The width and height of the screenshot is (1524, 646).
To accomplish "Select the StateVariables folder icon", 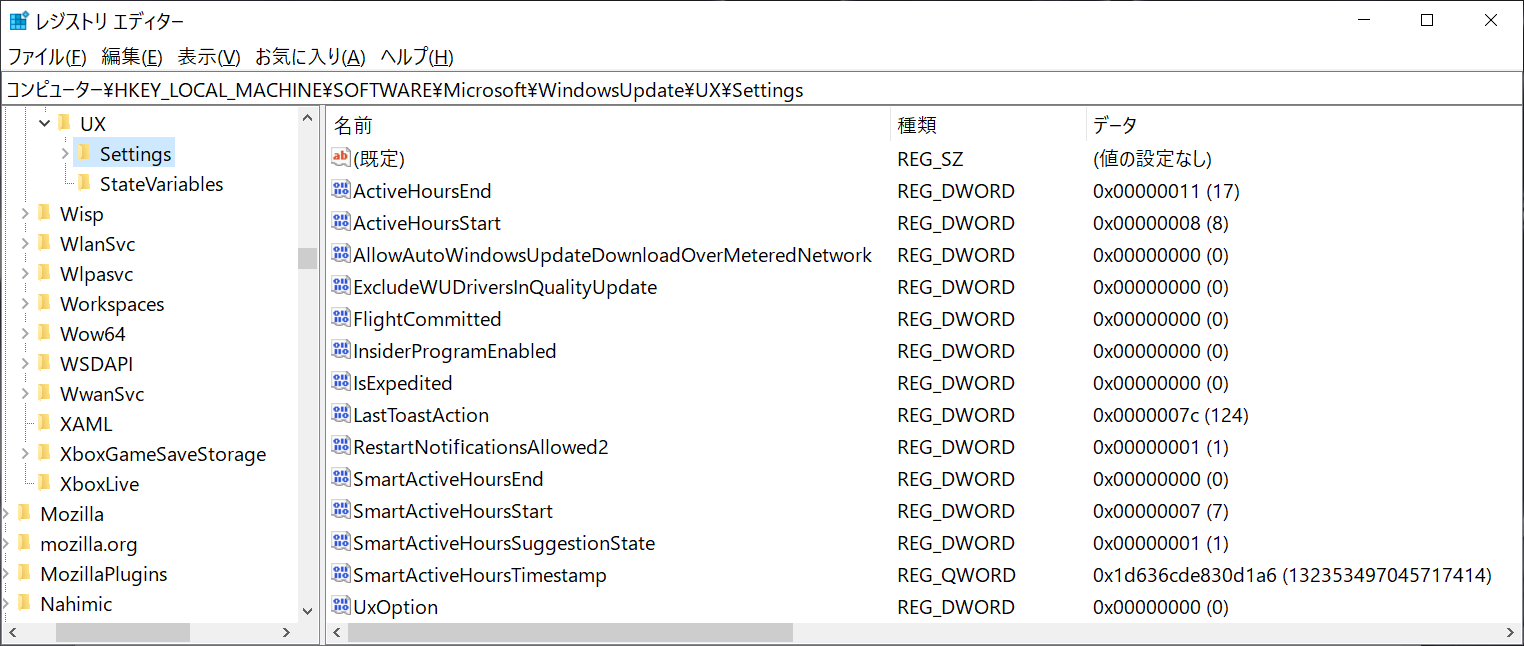I will 85,183.
